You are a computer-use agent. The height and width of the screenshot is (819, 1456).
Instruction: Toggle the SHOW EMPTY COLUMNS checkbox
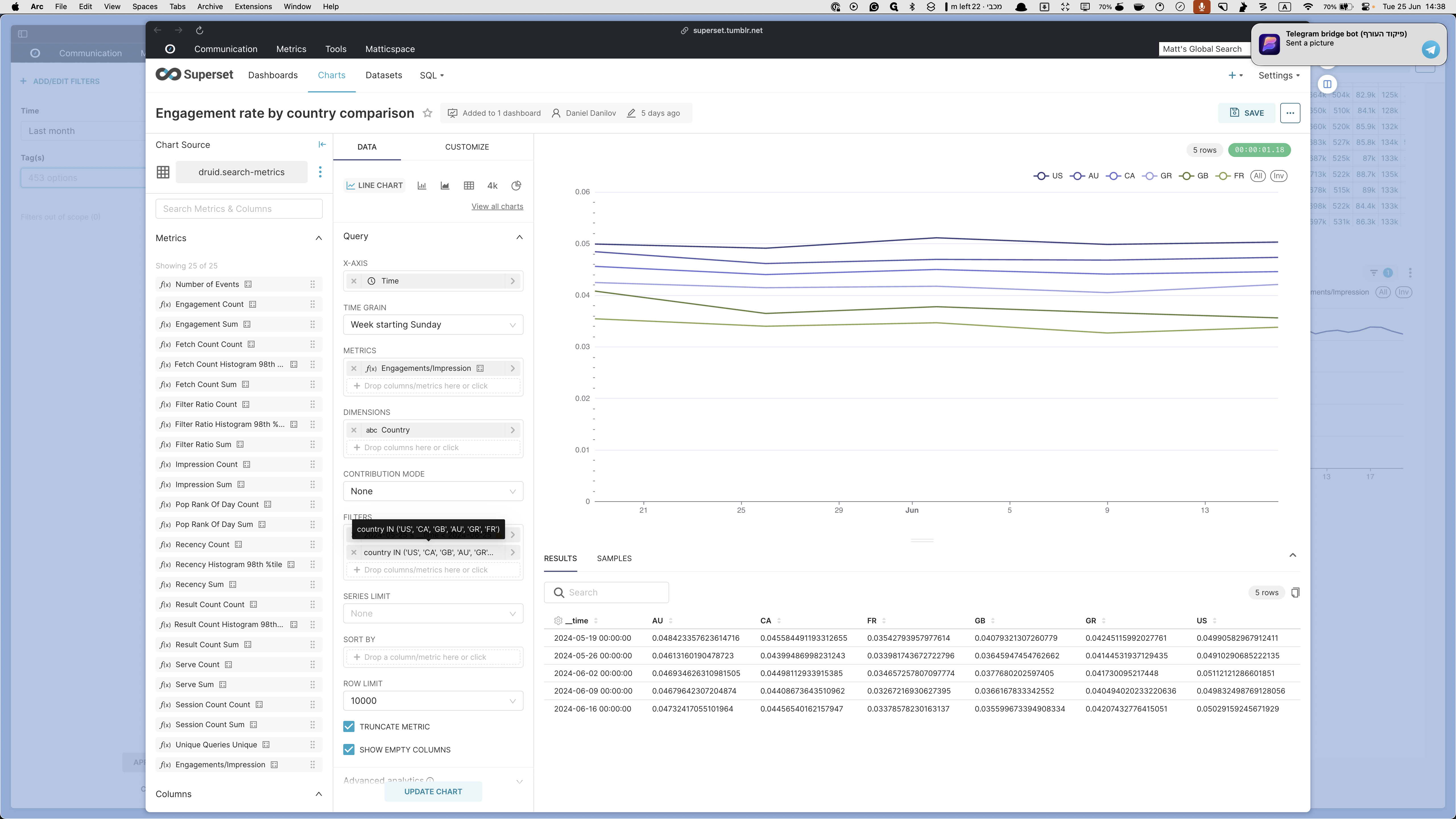pyautogui.click(x=349, y=750)
